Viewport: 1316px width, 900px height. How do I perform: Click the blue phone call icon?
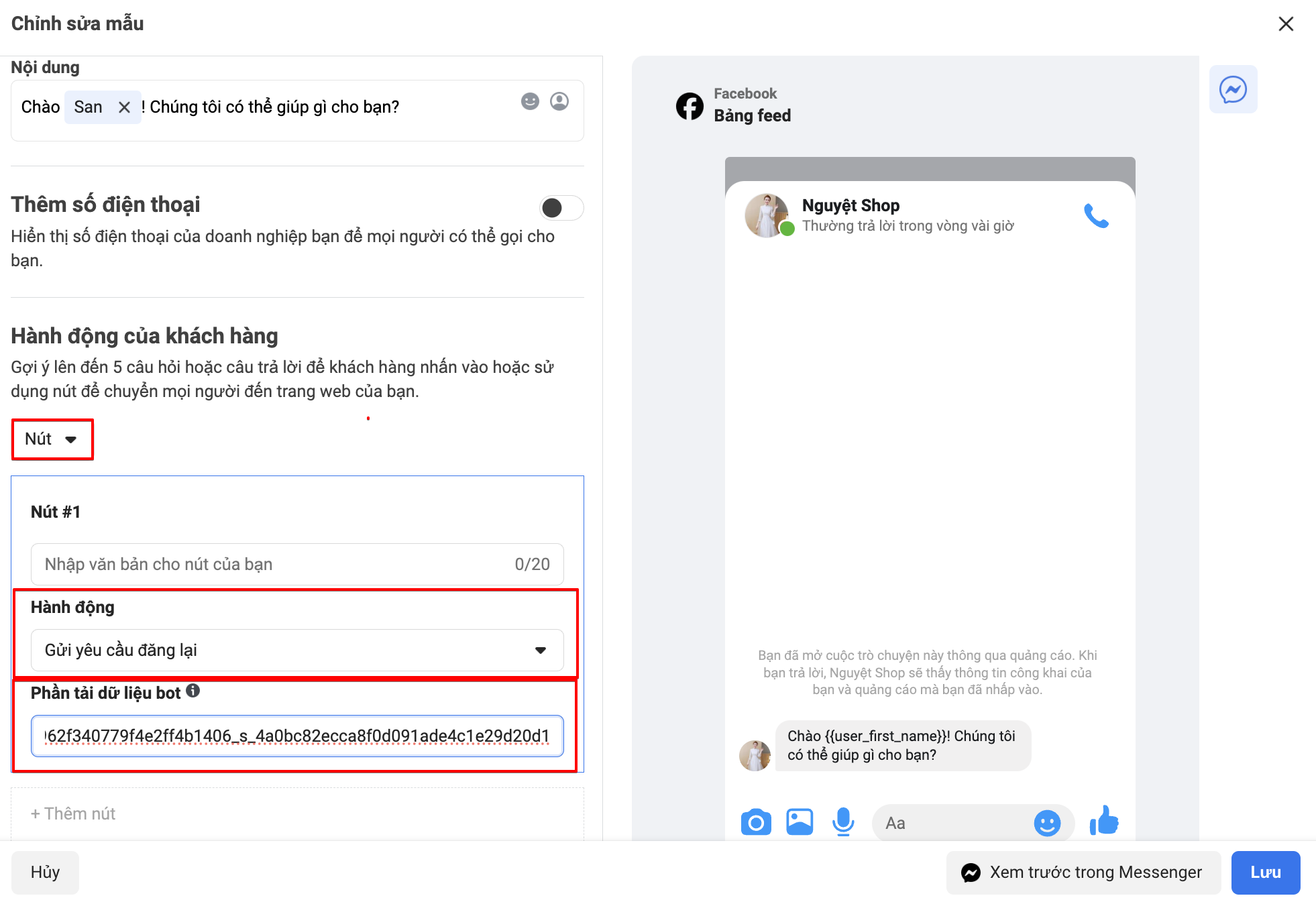[x=1096, y=216]
